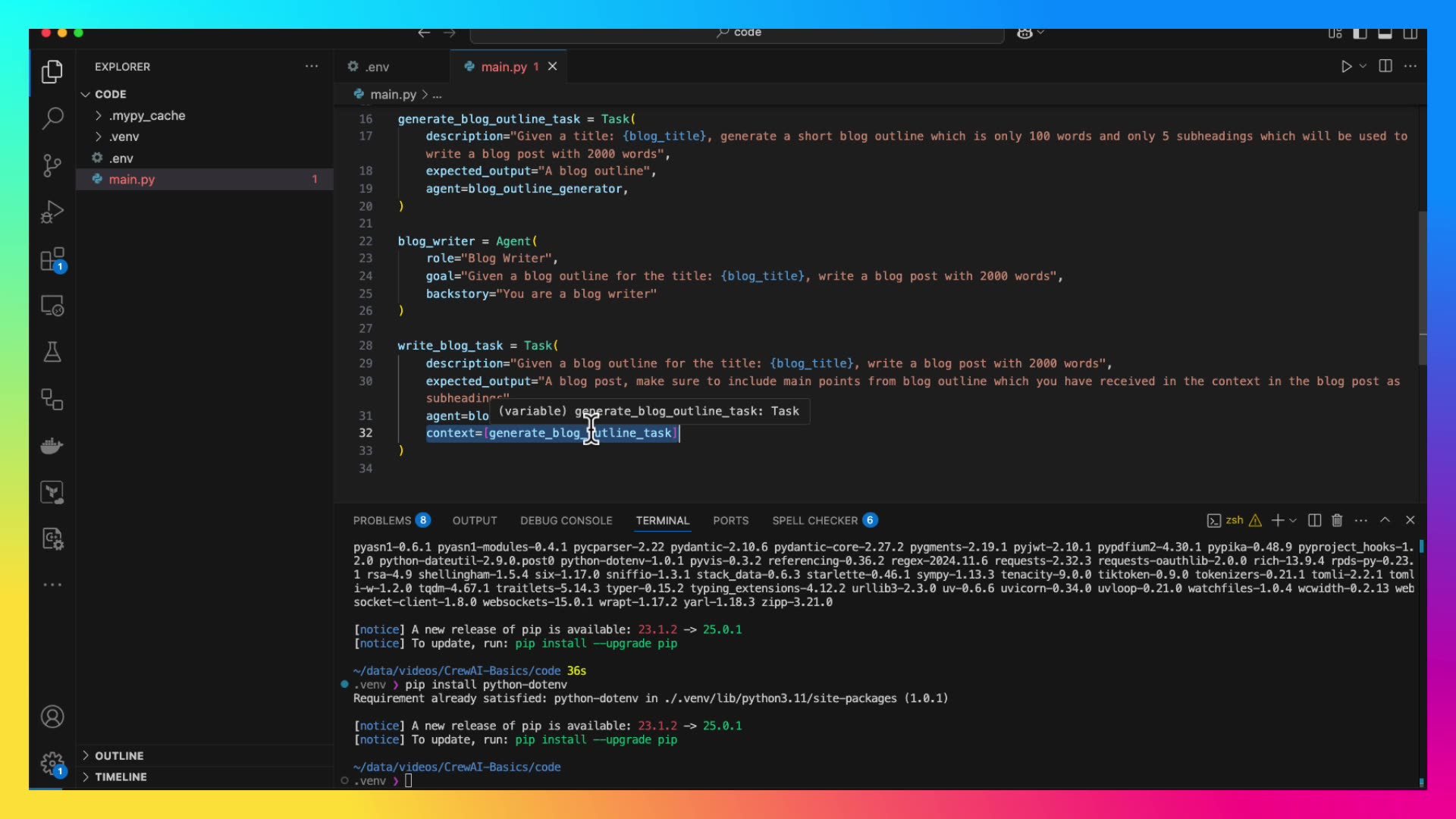Open Run and Debug view
1456x819 pixels.
point(52,212)
